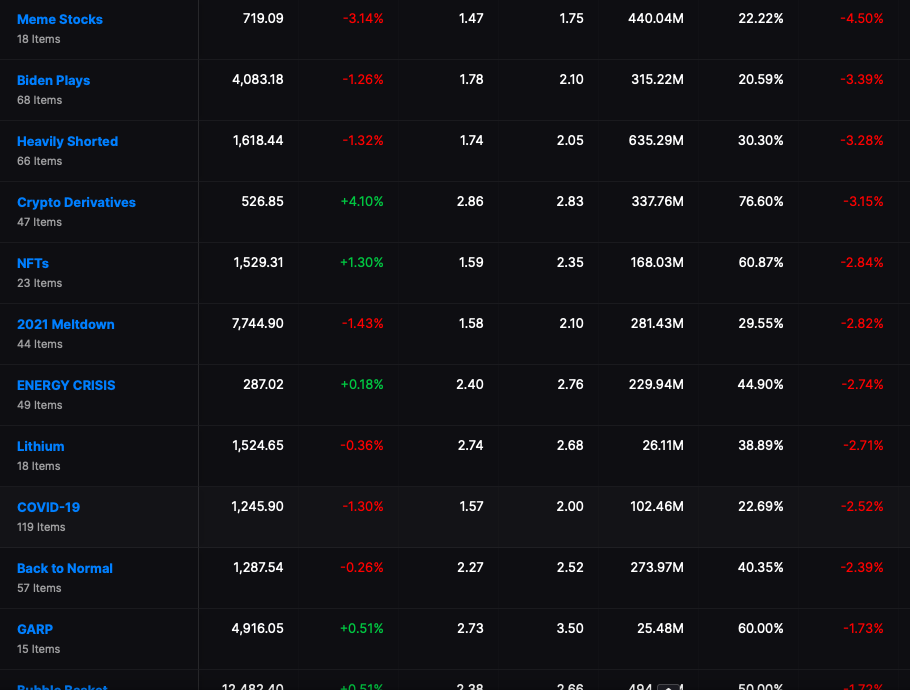The height and width of the screenshot is (690, 910).
Task: Click the 281.43M volume for 2021 Meltdown
Action: (x=657, y=323)
